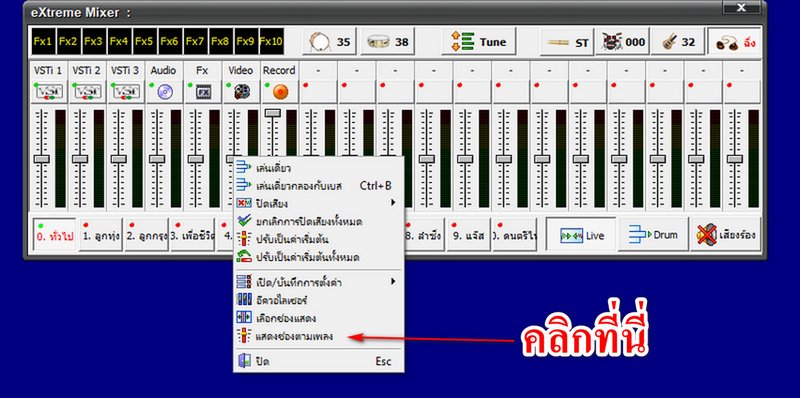This screenshot has width=800, height=398.
Task: Click the Record channel orange button
Action: point(280,92)
